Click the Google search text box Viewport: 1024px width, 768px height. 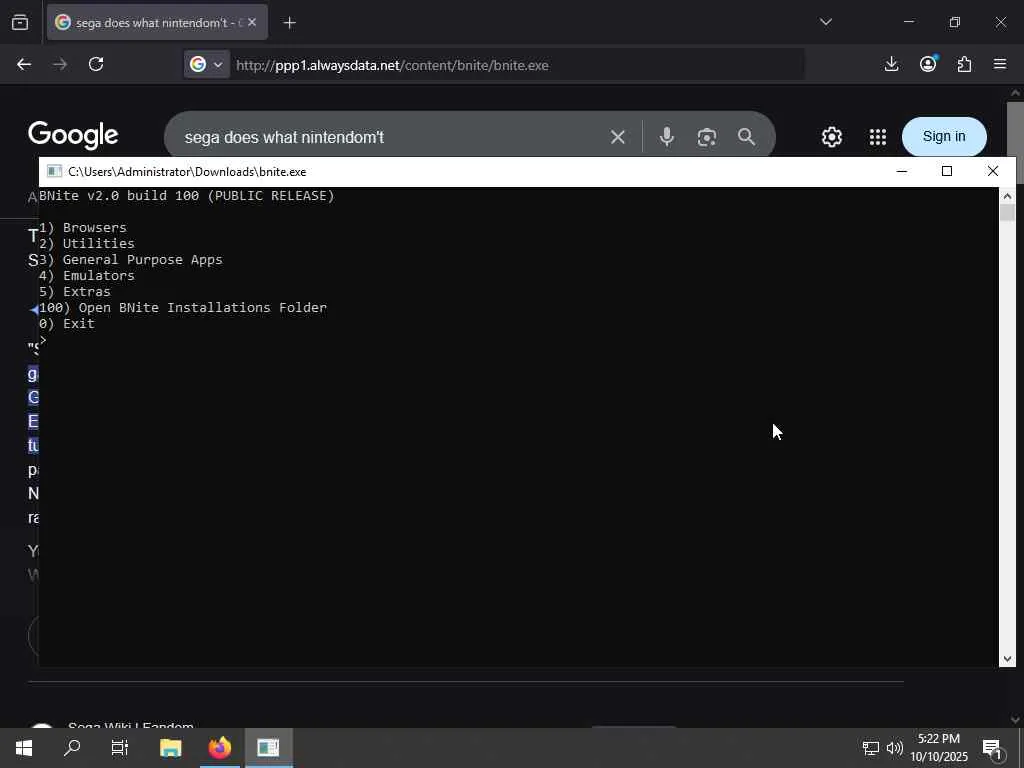point(392,137)
